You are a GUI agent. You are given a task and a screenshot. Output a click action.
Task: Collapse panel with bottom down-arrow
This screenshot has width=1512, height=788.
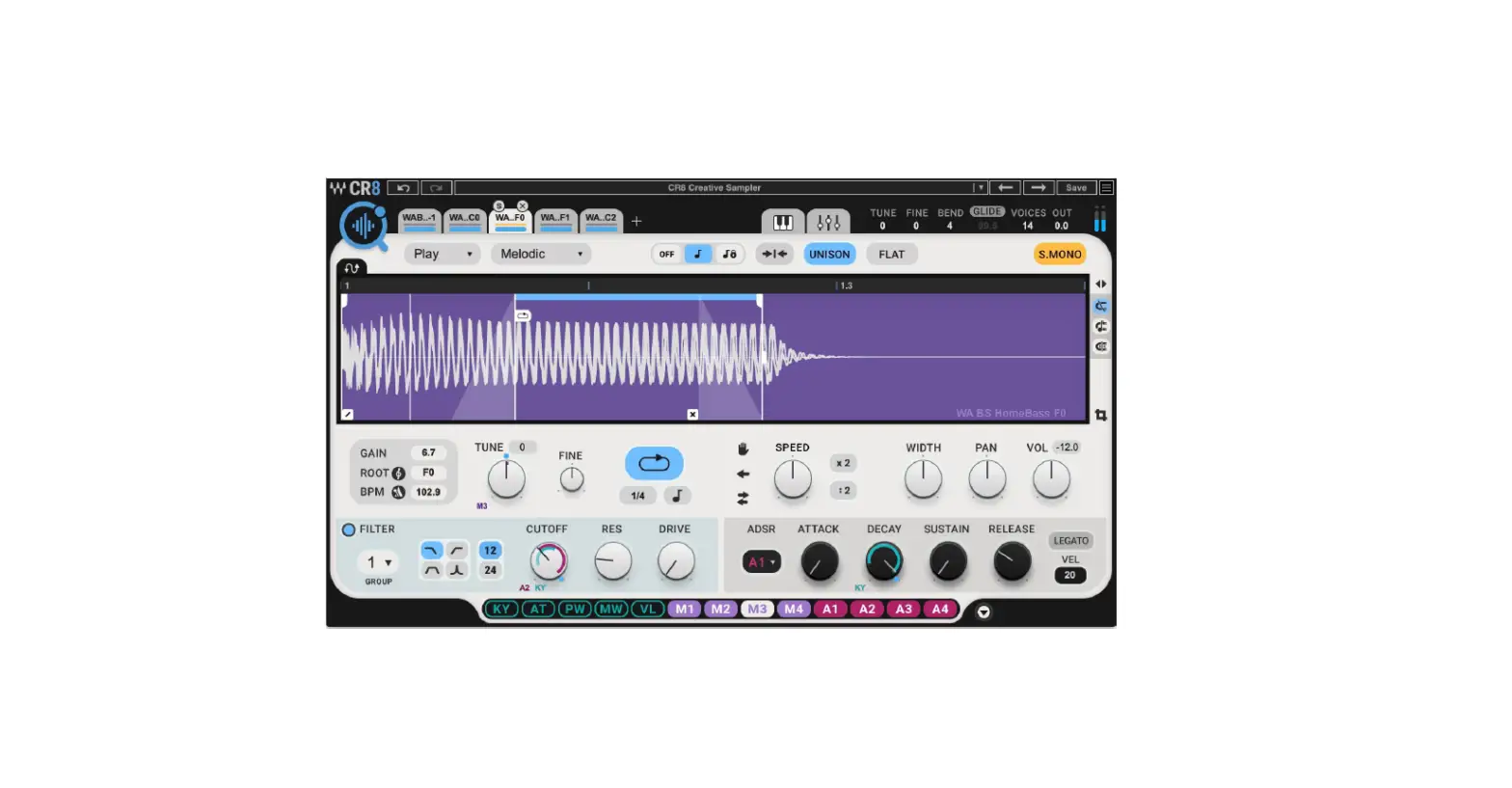pos(984,611)
